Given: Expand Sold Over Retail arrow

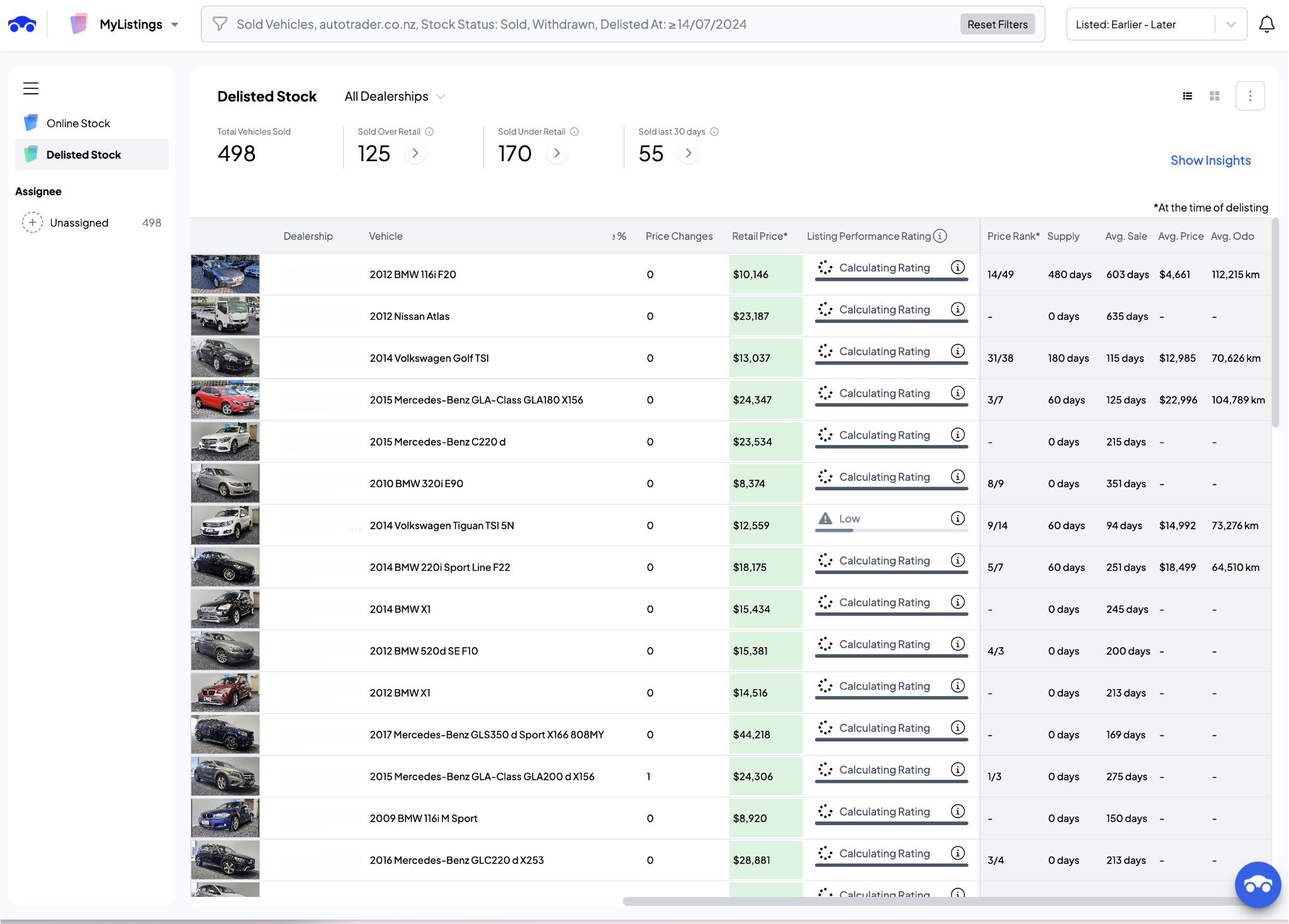Looking at the screenshot, I should click(x=415, y=154).
